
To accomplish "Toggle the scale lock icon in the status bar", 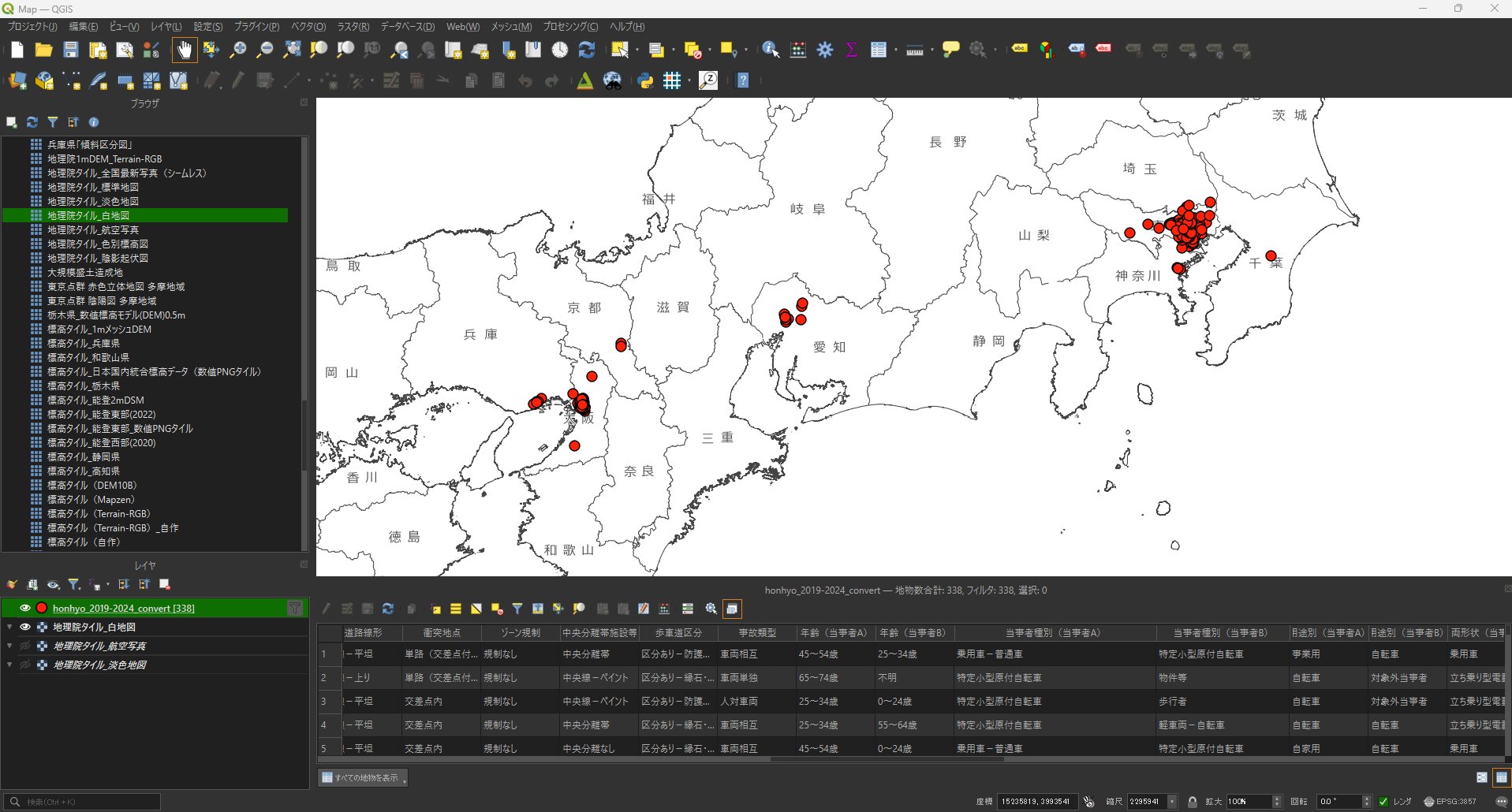I will tap(1193, 802).
